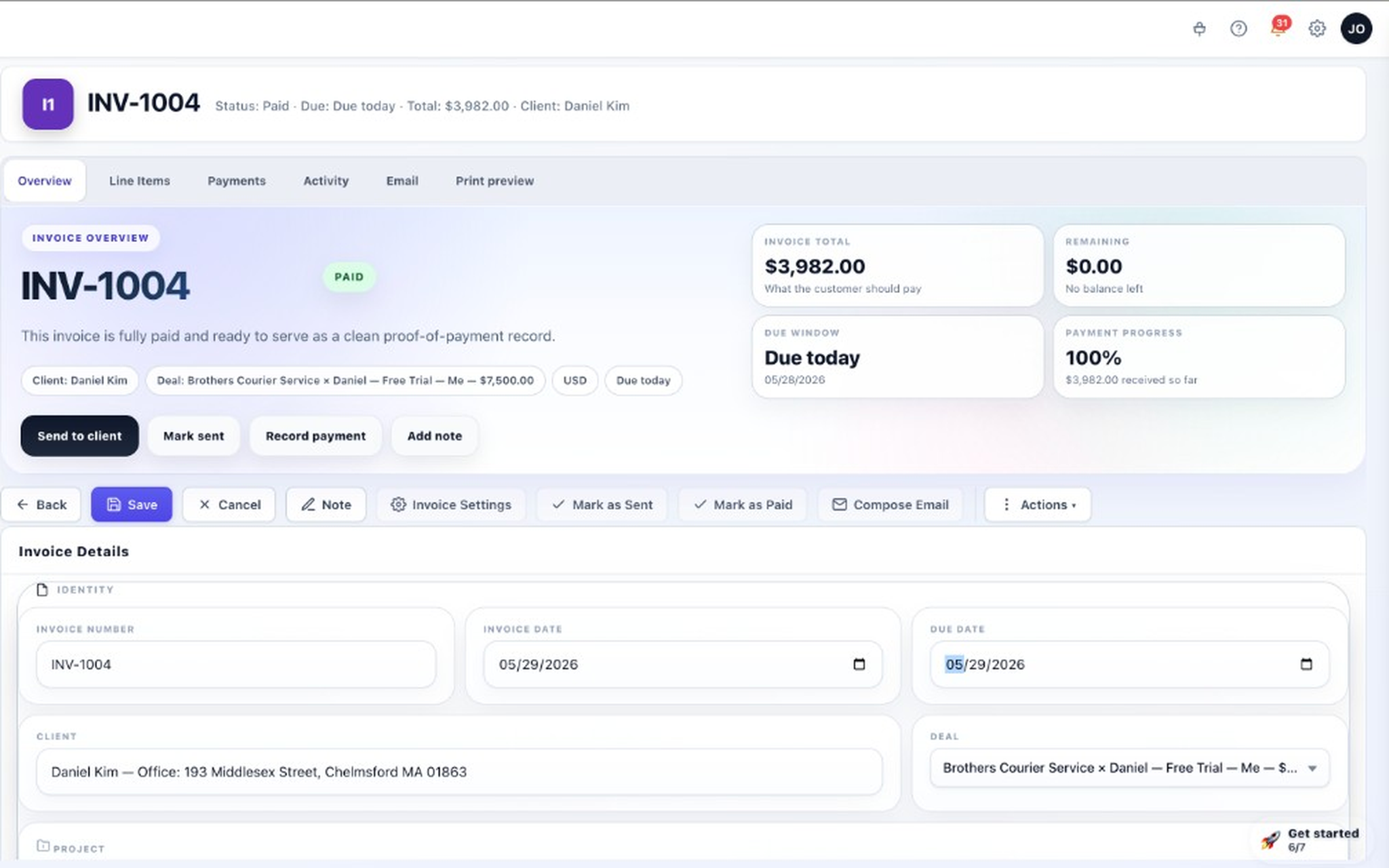Click the Invoice Date field
Screen dimensions: 1389x868
tap(683, 665)
